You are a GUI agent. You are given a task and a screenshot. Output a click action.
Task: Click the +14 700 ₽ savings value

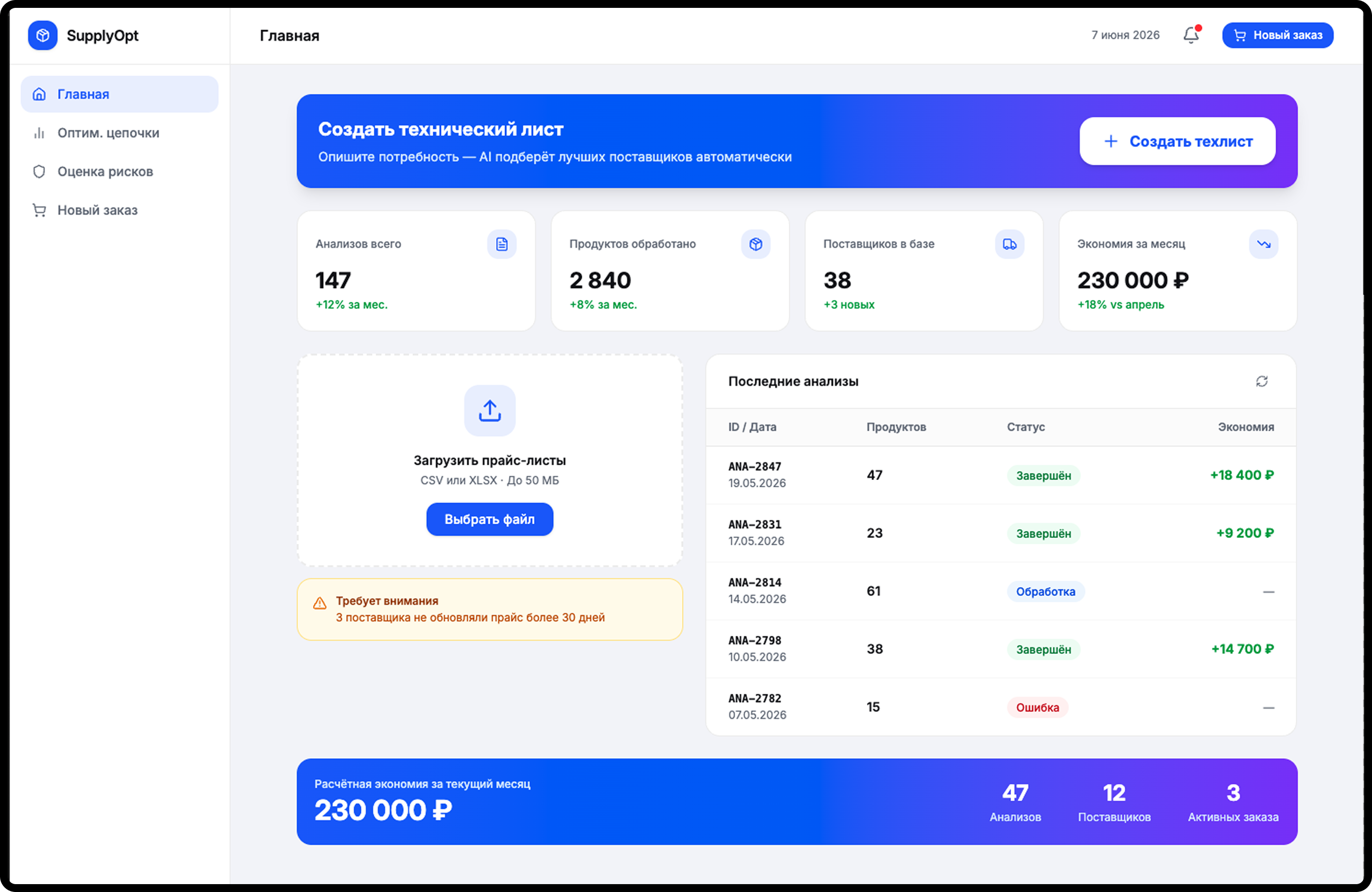pos(1243,649)
